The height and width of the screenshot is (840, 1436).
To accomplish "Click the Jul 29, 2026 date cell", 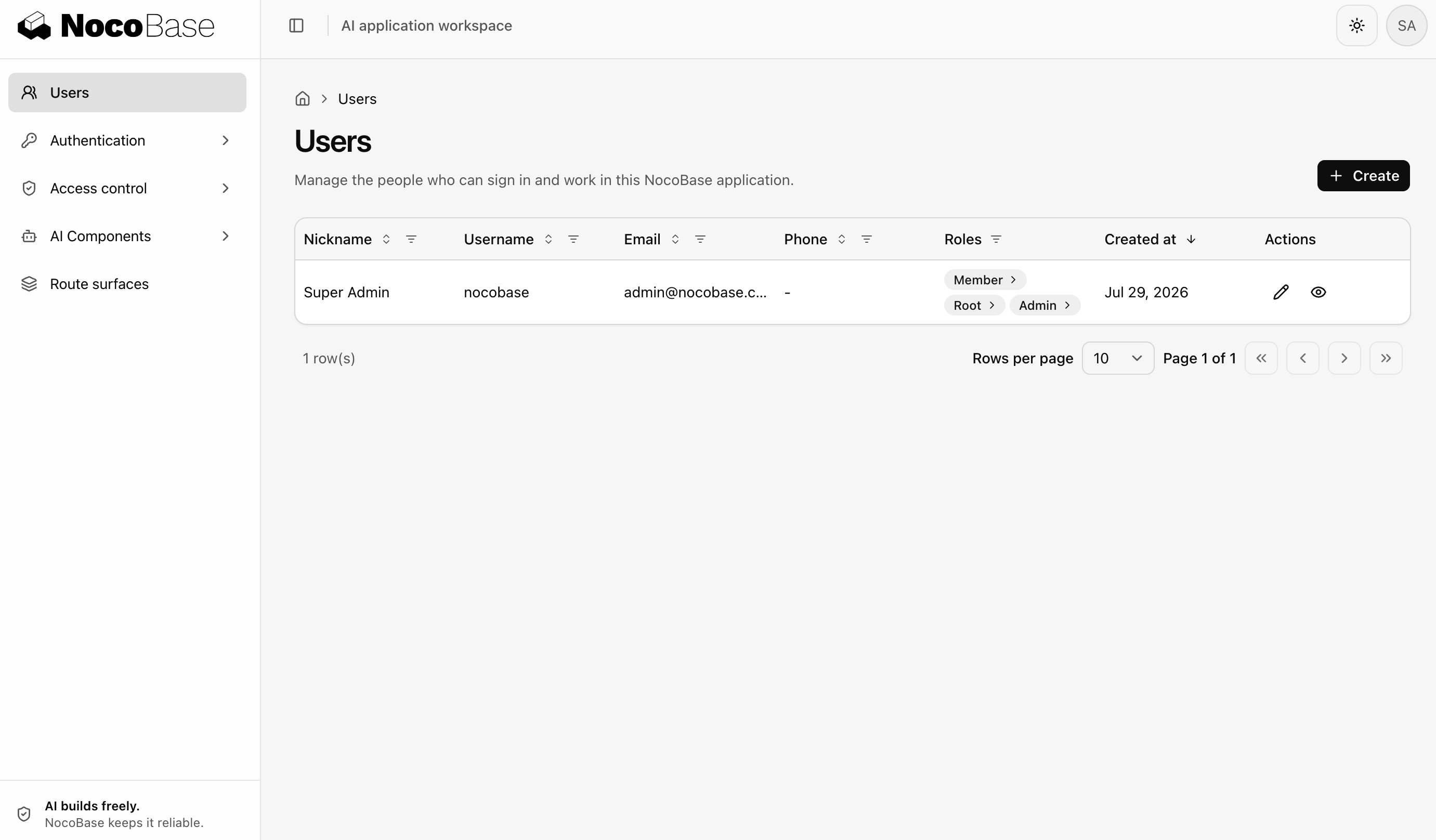I will [x=1146, y=292].
